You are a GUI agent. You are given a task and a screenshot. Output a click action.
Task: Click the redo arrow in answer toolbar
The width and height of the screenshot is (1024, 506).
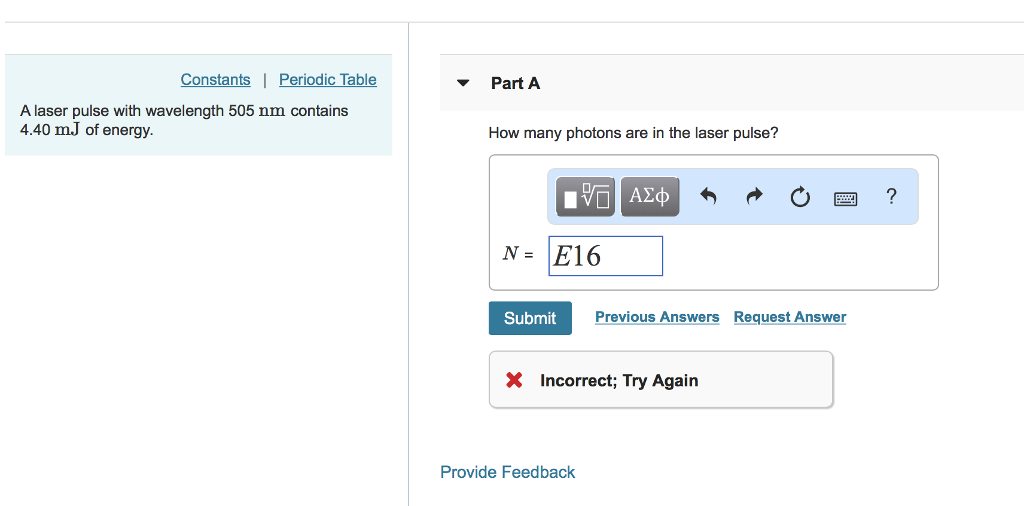(x=754, y=197)
